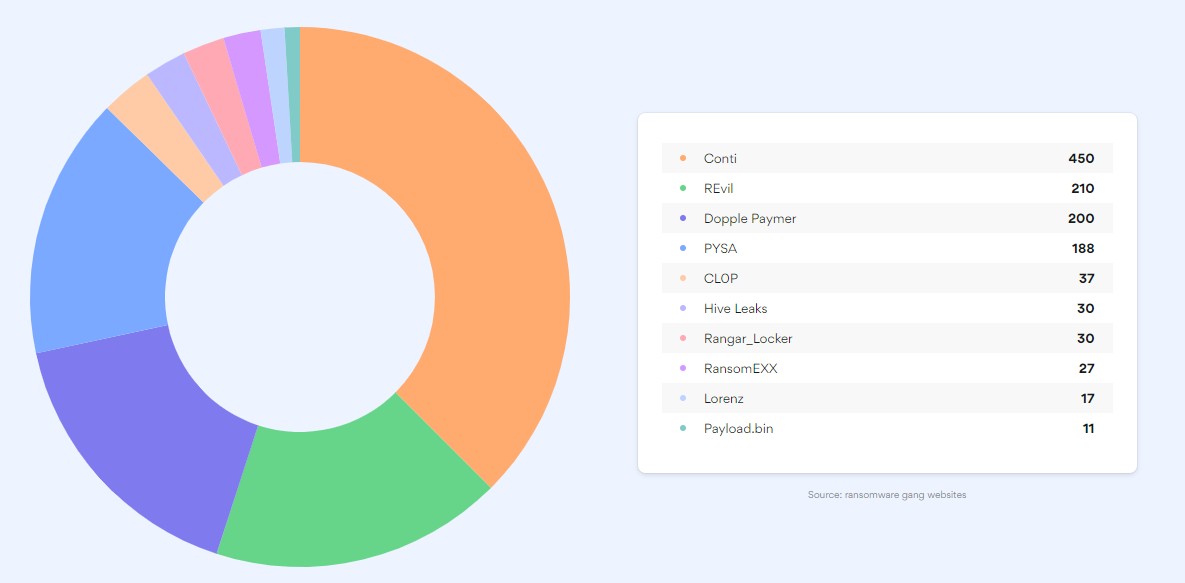The height and width of the screenshot is (583, 1185).
Task: Click the purple Dopple Paymer legend dot
Action: [683, 219]
